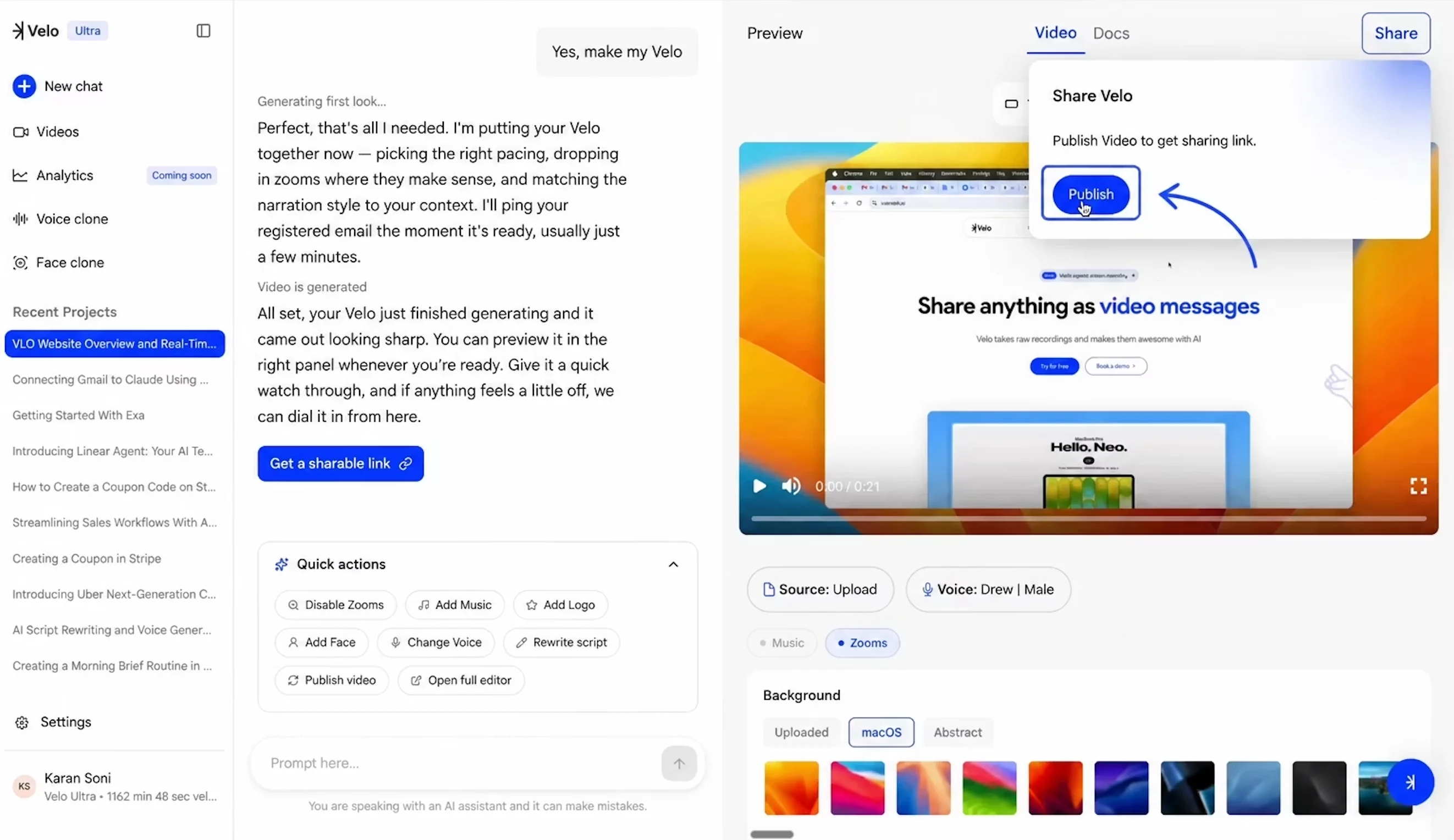Select the blue-orange wave background swatch

923,787
